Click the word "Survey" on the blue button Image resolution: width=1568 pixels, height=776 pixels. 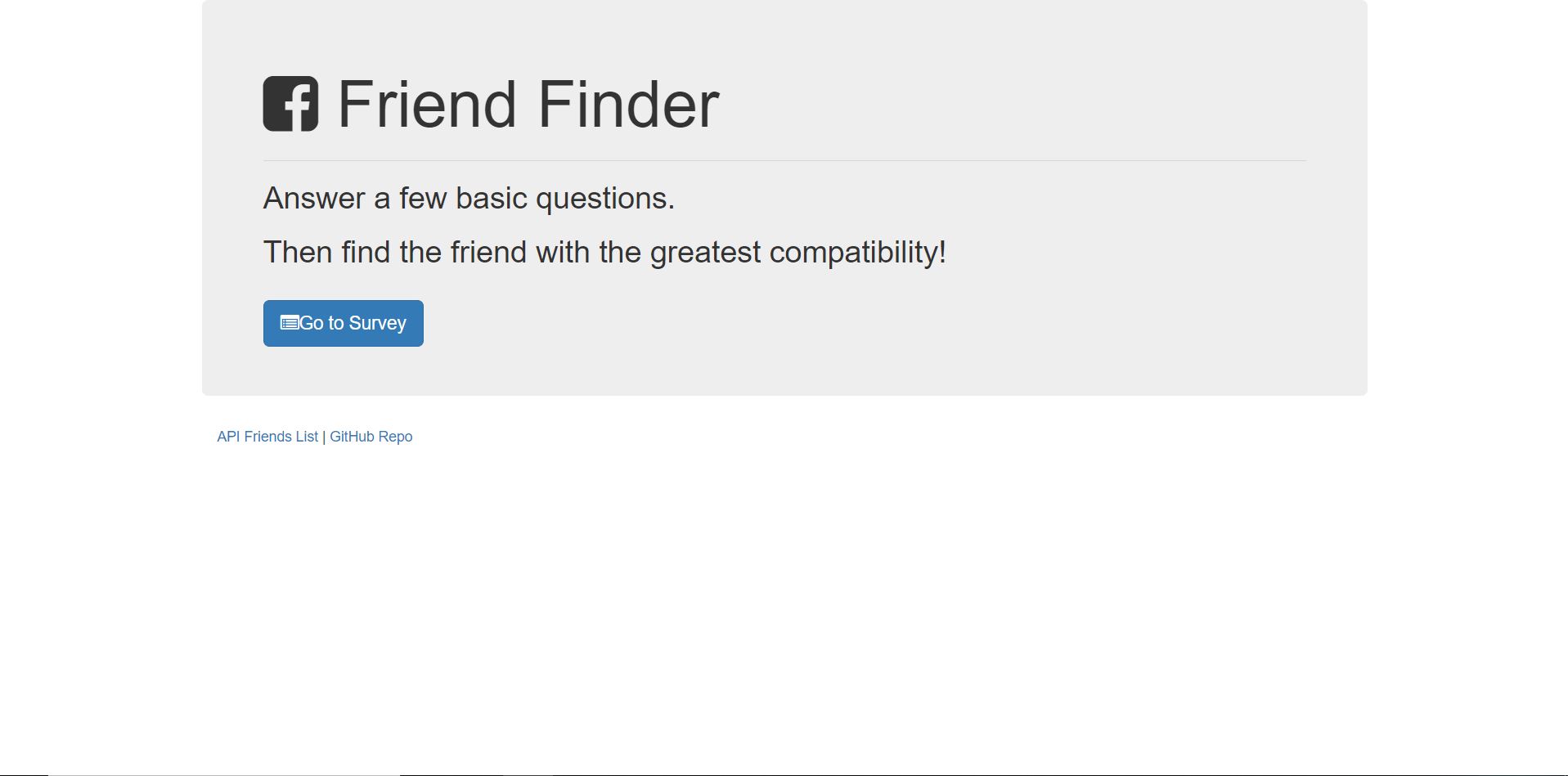coord(377,324)
